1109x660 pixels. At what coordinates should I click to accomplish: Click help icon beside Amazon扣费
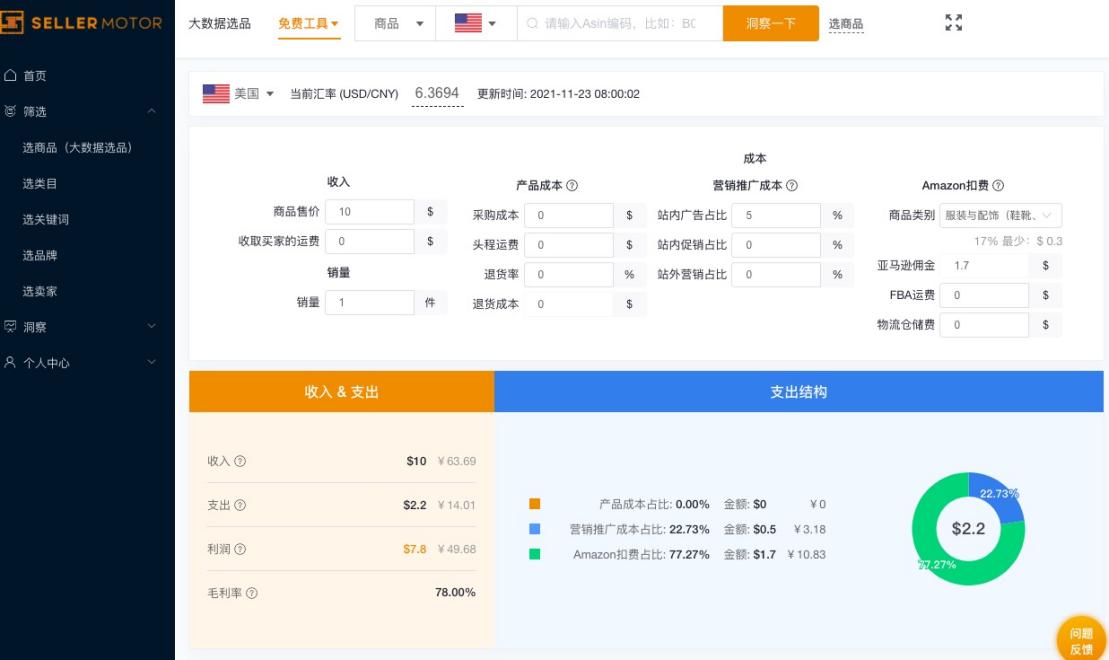998,186
